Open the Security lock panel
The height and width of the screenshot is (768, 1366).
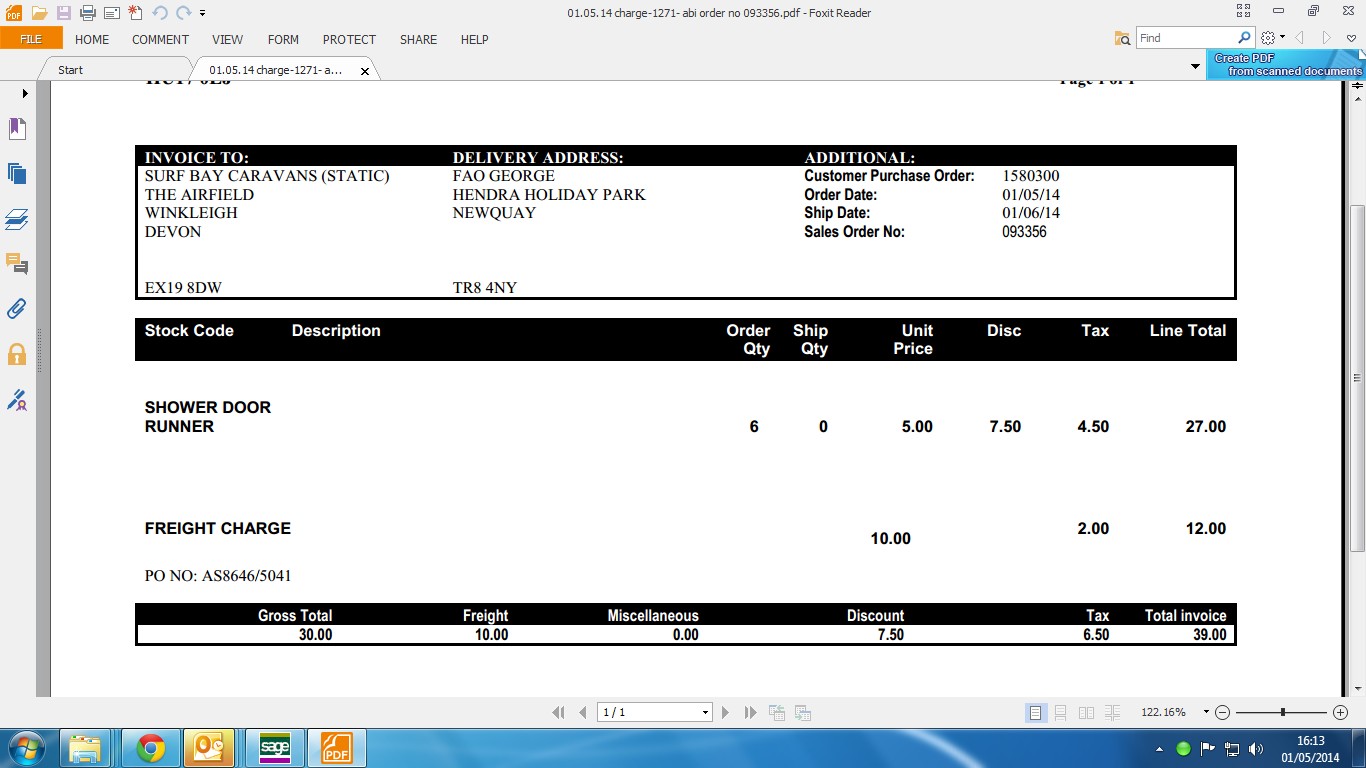pos(17,354)
